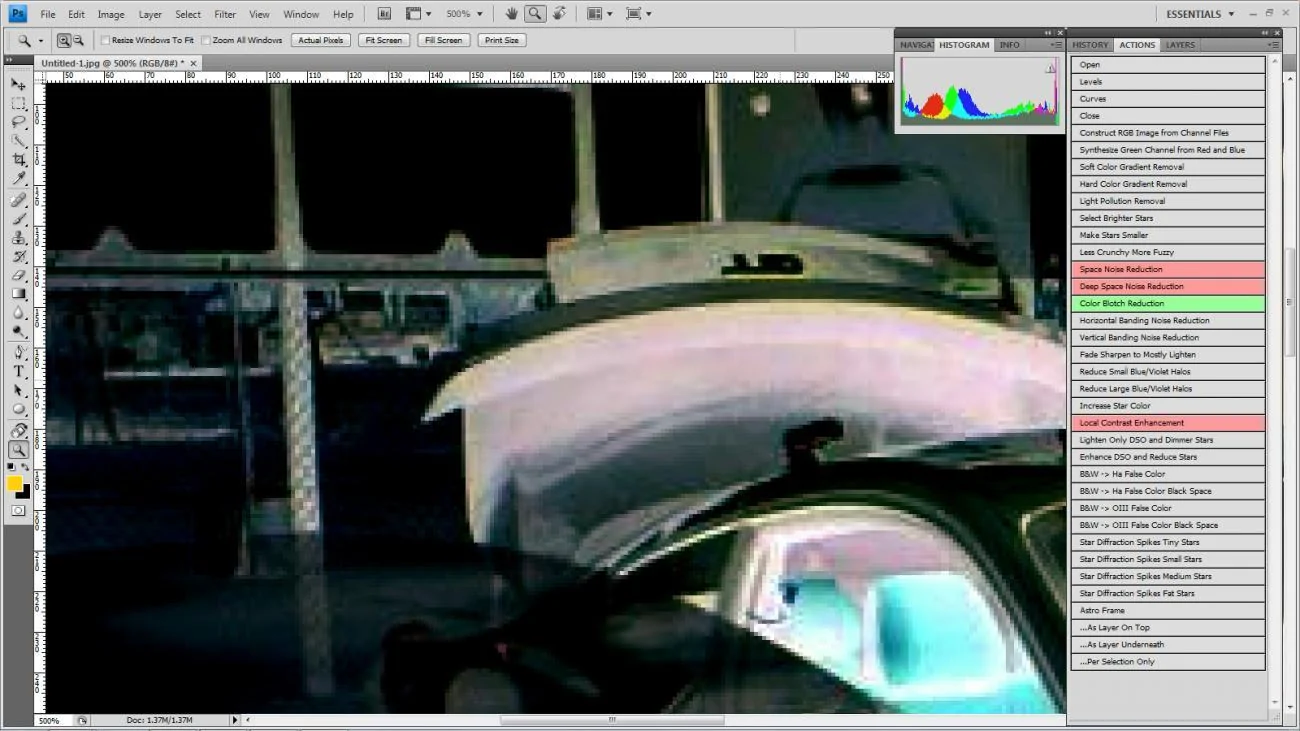Click the Fit Screen button
The image size is (1300, 731).
383,40
